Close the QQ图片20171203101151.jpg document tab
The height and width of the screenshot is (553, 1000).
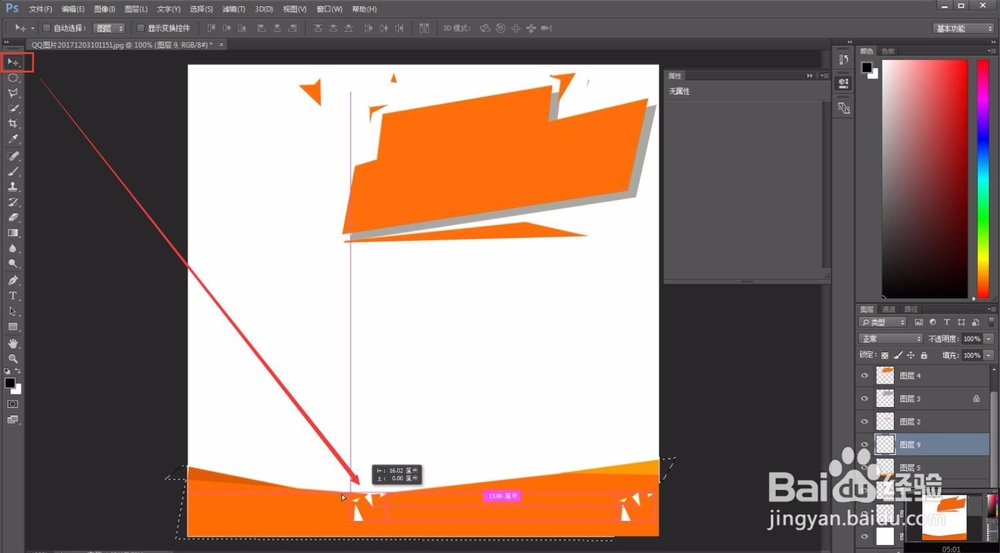(x=221, y=45)
